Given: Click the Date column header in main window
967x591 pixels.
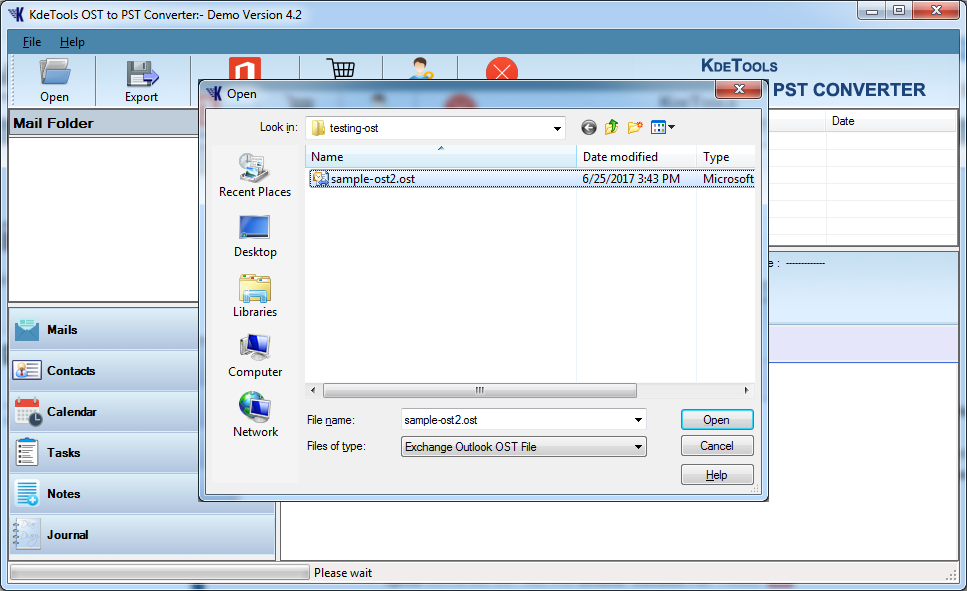Looking at the screenshot, I should tap(891, 121).
